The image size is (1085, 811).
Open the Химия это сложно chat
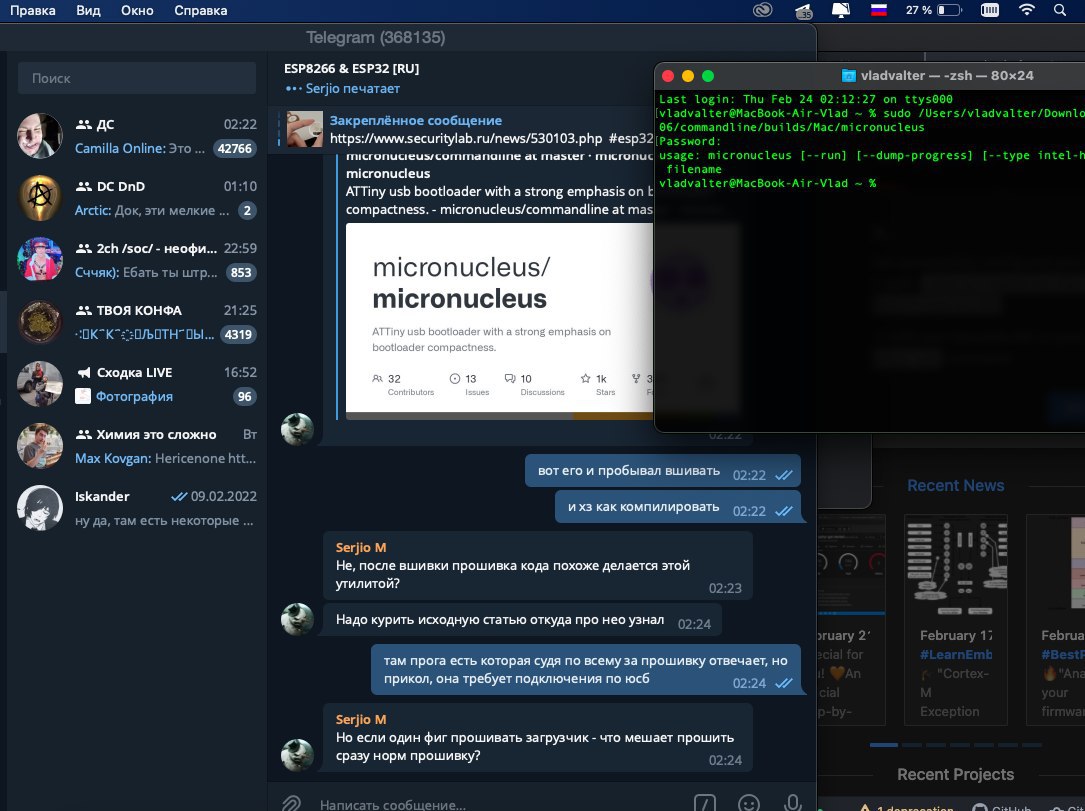tap(136, 446)
